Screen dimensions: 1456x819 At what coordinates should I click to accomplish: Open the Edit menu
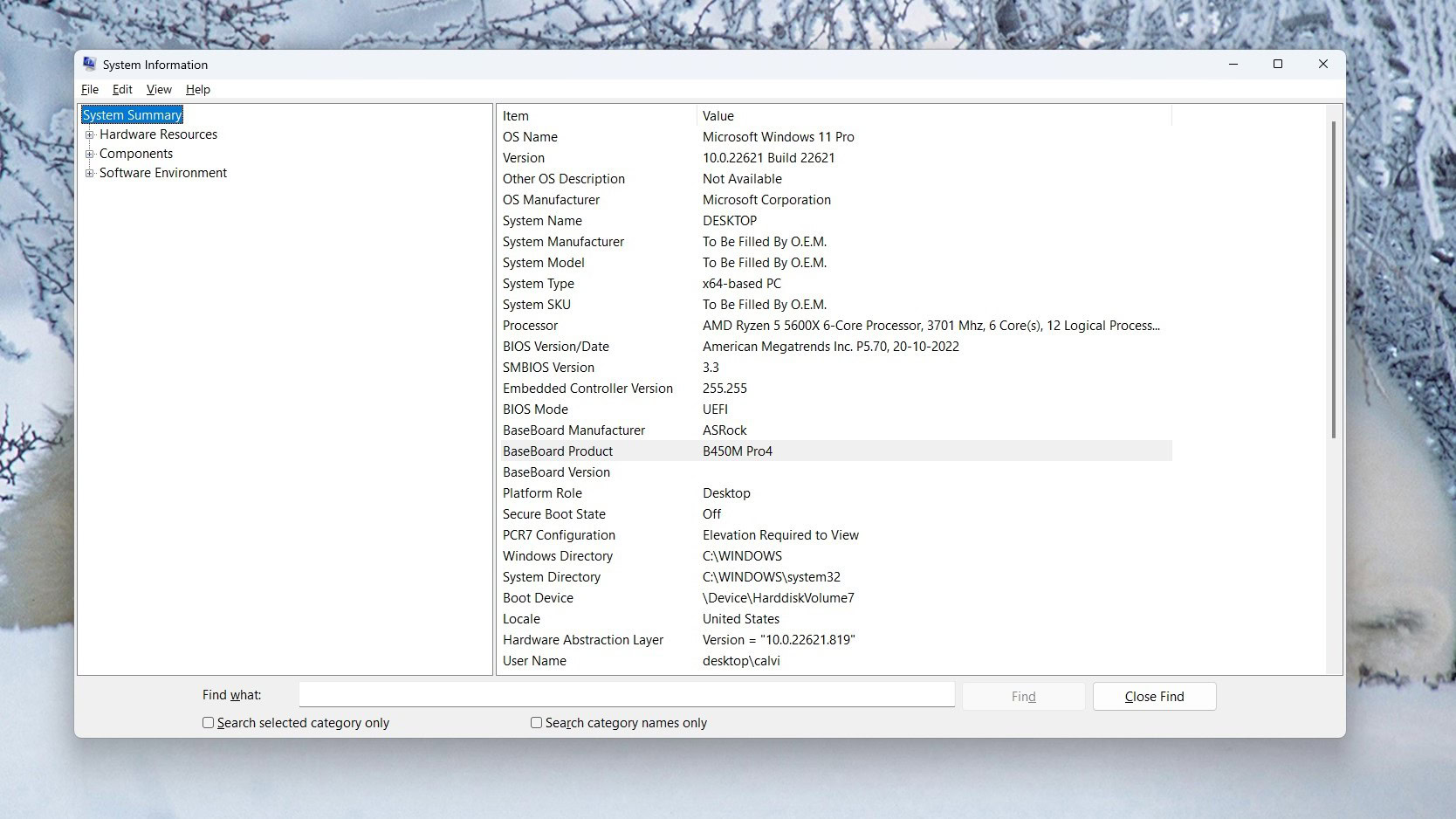122,89
